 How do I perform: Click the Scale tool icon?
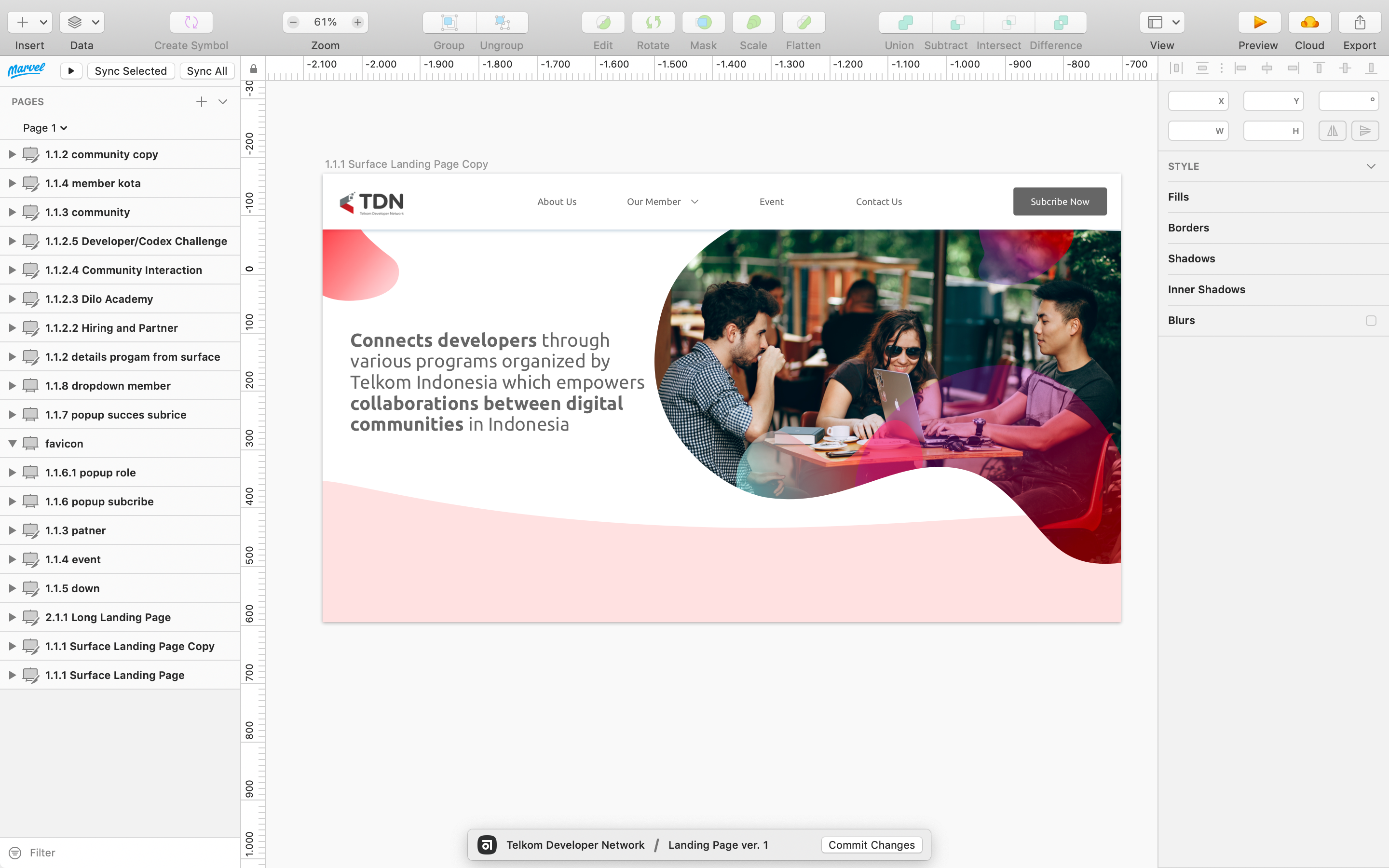pyautogui.click(x=754, y=22)
